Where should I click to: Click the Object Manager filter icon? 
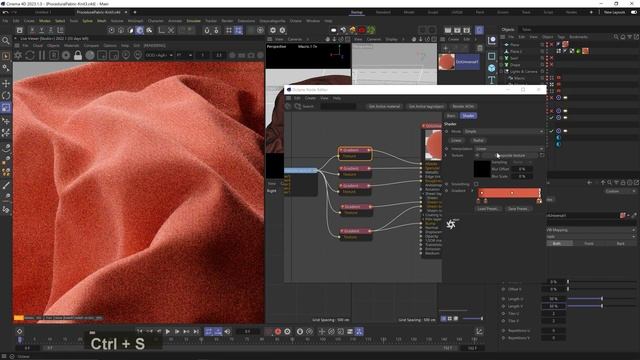tap(629, 37)
